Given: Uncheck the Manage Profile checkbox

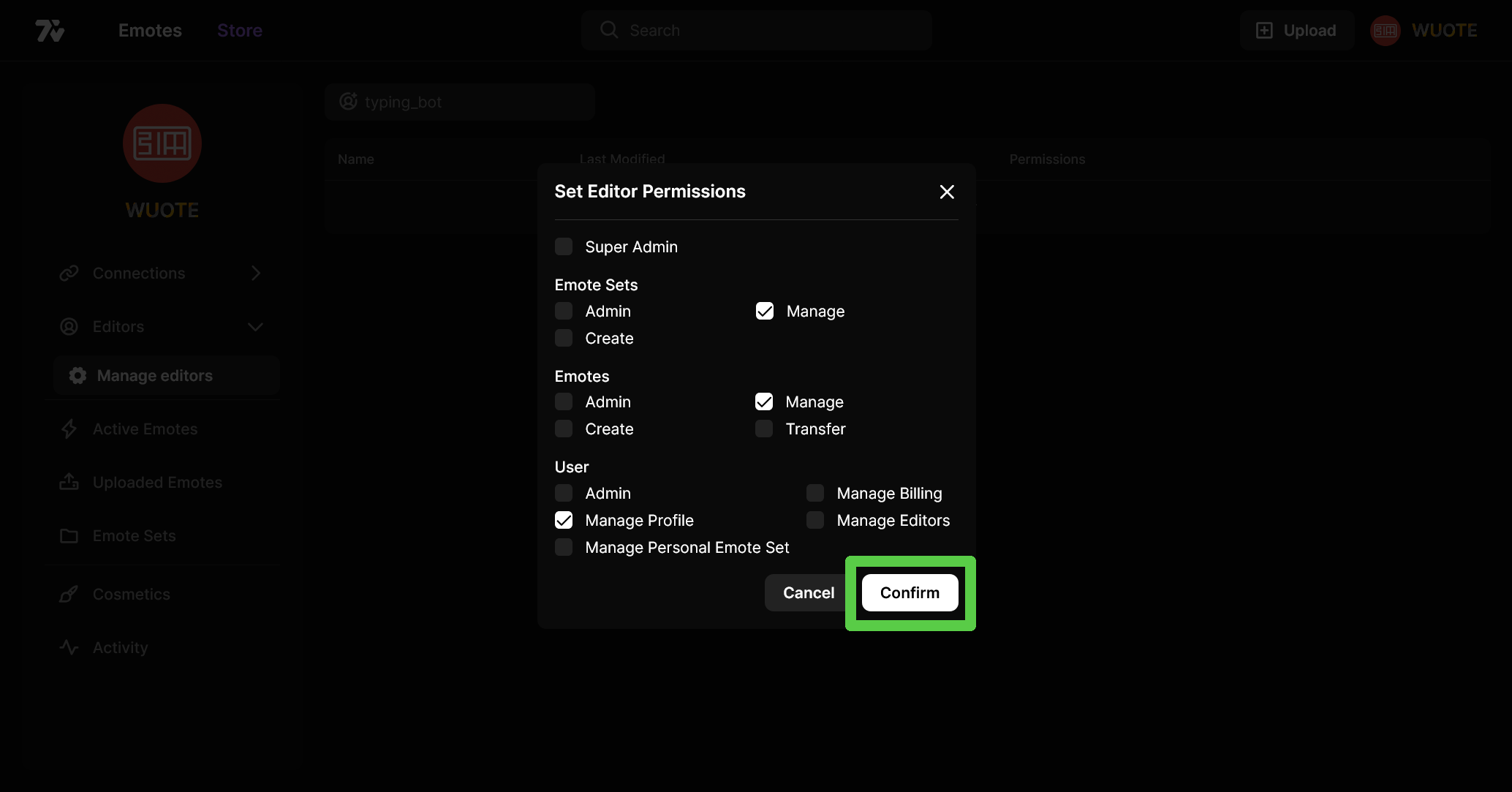Looking at the screenshot, I should pyautogui.click(x=564, y=521).
